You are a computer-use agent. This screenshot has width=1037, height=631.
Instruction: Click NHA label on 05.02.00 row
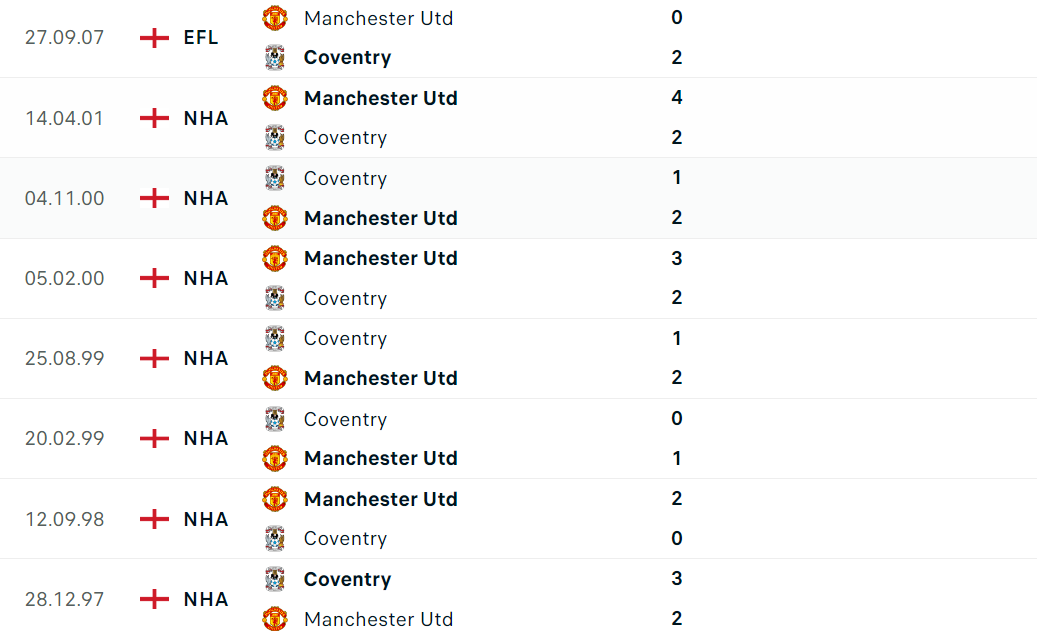pyautogui.click(x=206, y=278)
